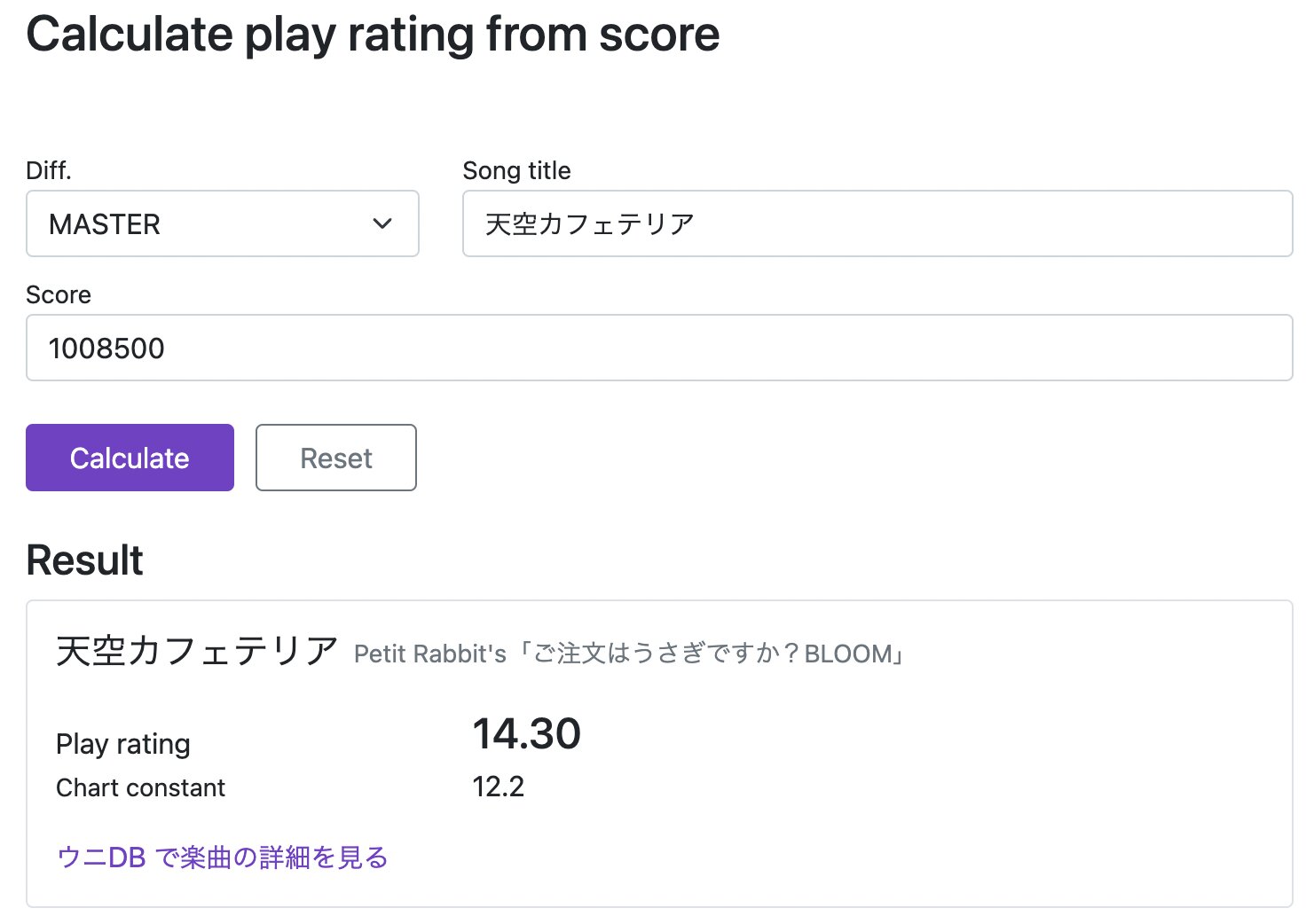1306x924 pixels.
Task: Click the page heading Calculate play rating
Action: [x=373, y=35]
